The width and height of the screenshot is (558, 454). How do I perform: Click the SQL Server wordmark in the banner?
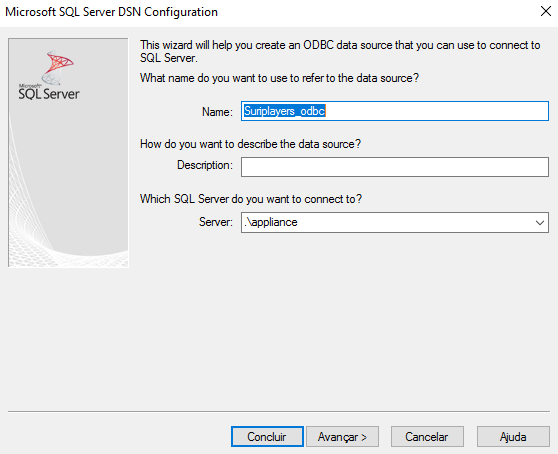tap(49, 94)
